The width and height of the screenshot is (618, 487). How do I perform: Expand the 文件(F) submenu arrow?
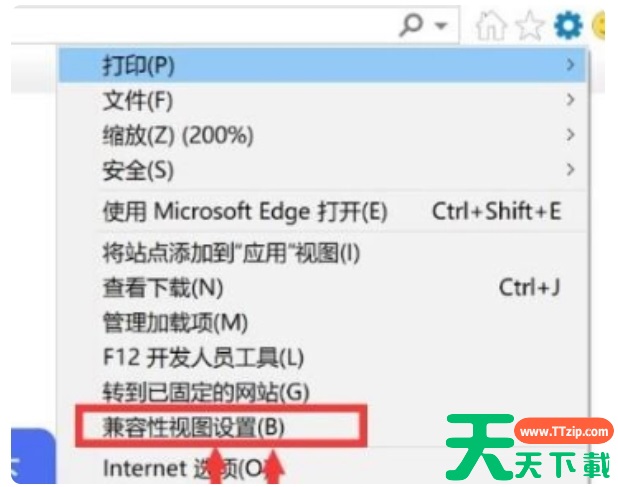570,99
